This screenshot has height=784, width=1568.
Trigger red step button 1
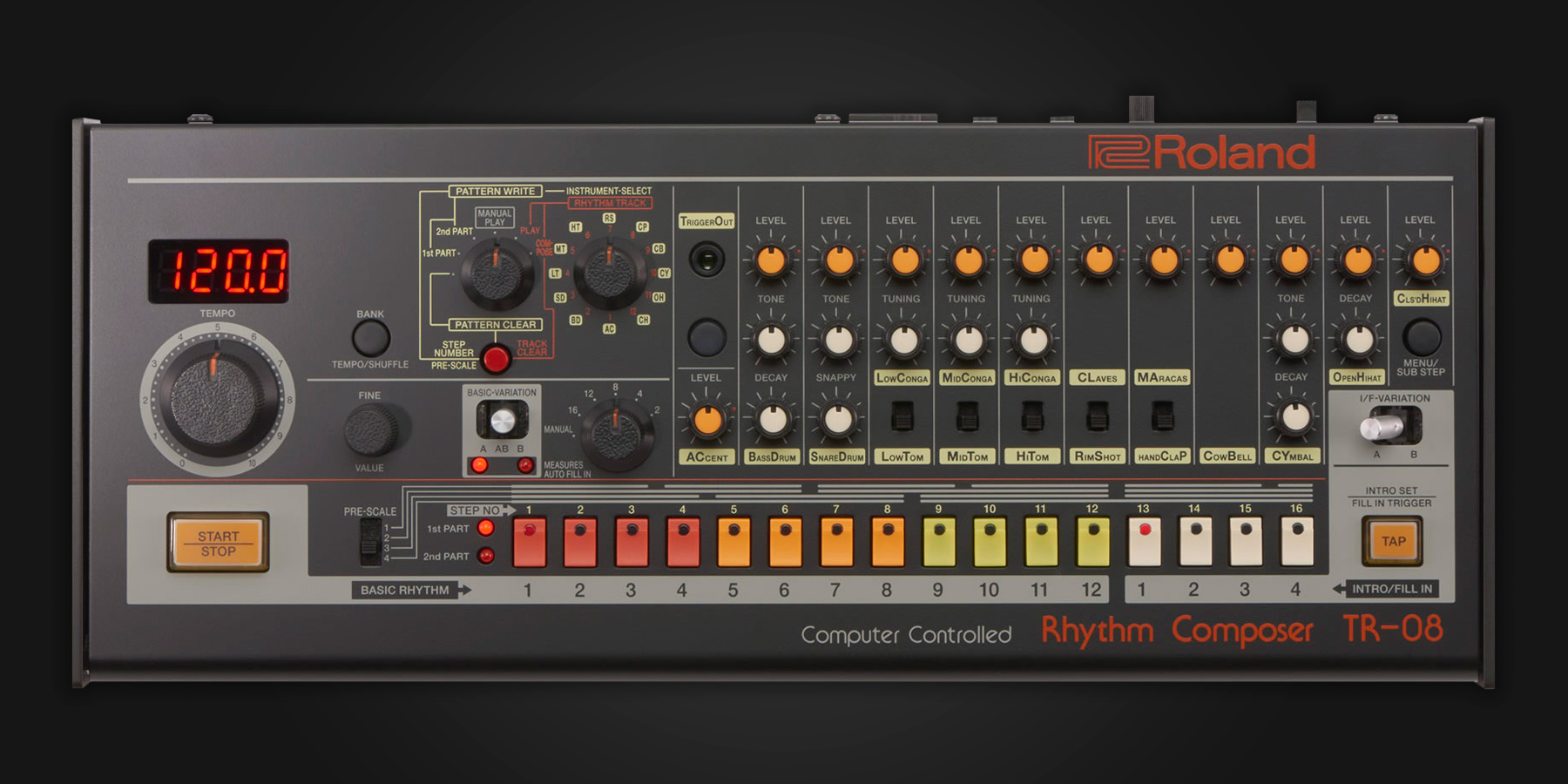[530, 541]
